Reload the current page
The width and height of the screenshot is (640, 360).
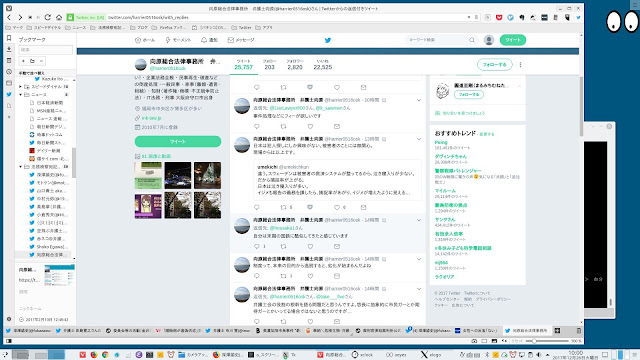click(48, 18)
